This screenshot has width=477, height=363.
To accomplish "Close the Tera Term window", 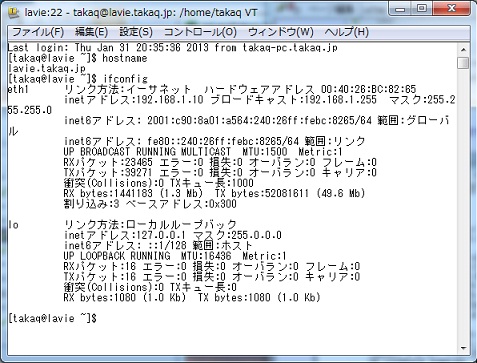I will (452, 9).
